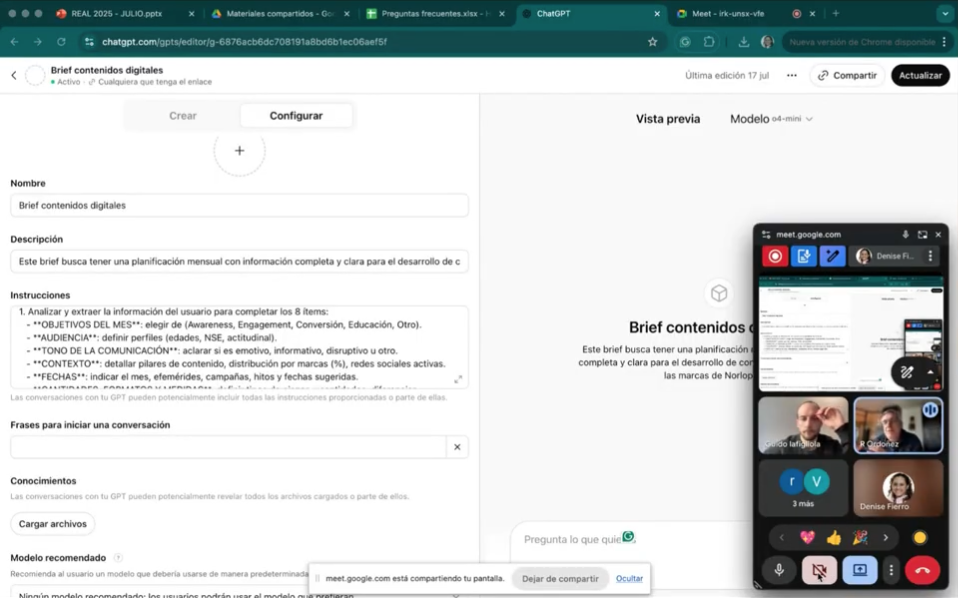This screenshot has width=958, height=598.
Task: Click the Meet site settings tune icon
Action: point(766,235)
